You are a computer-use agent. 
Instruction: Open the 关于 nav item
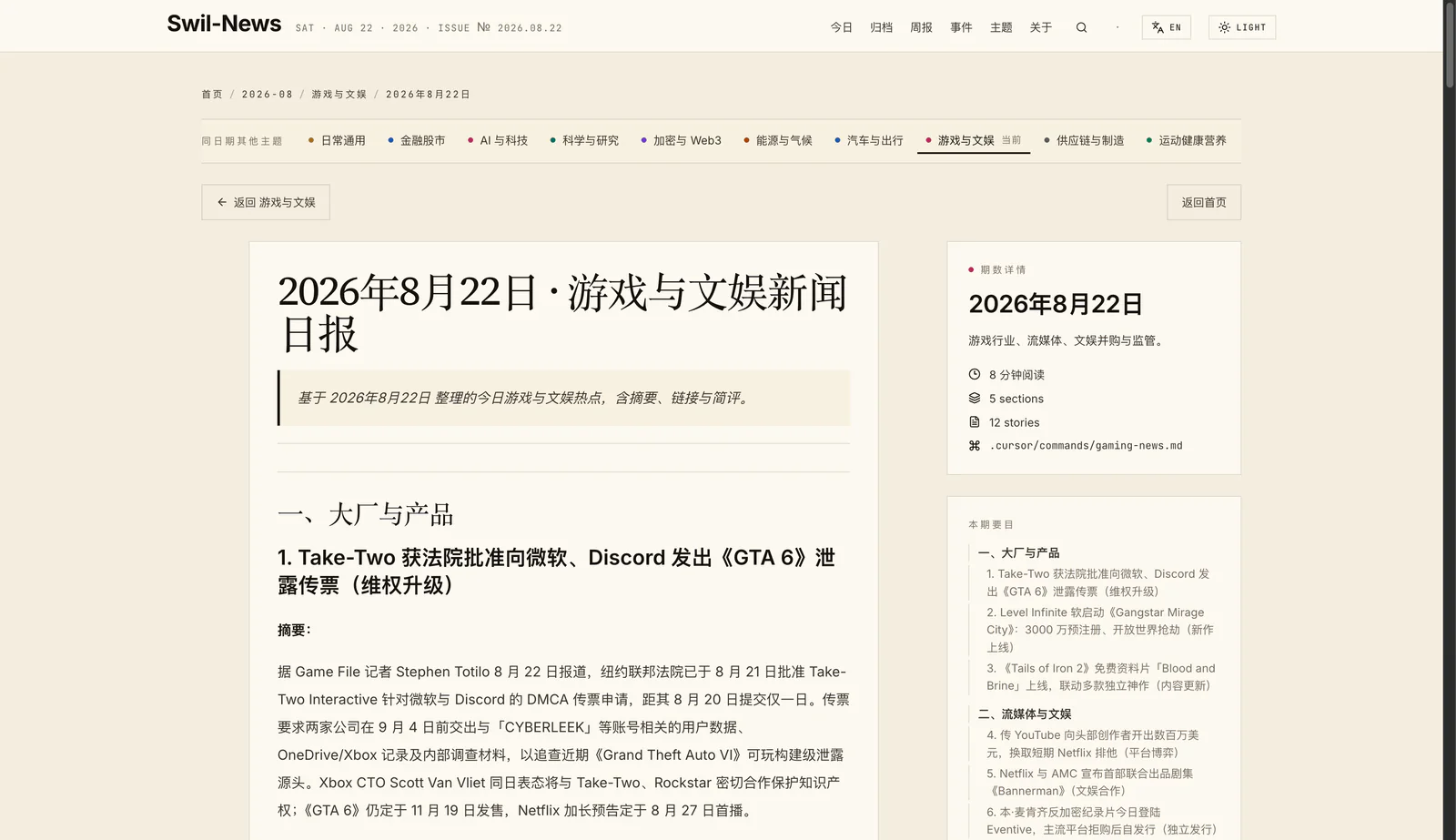1041,27
